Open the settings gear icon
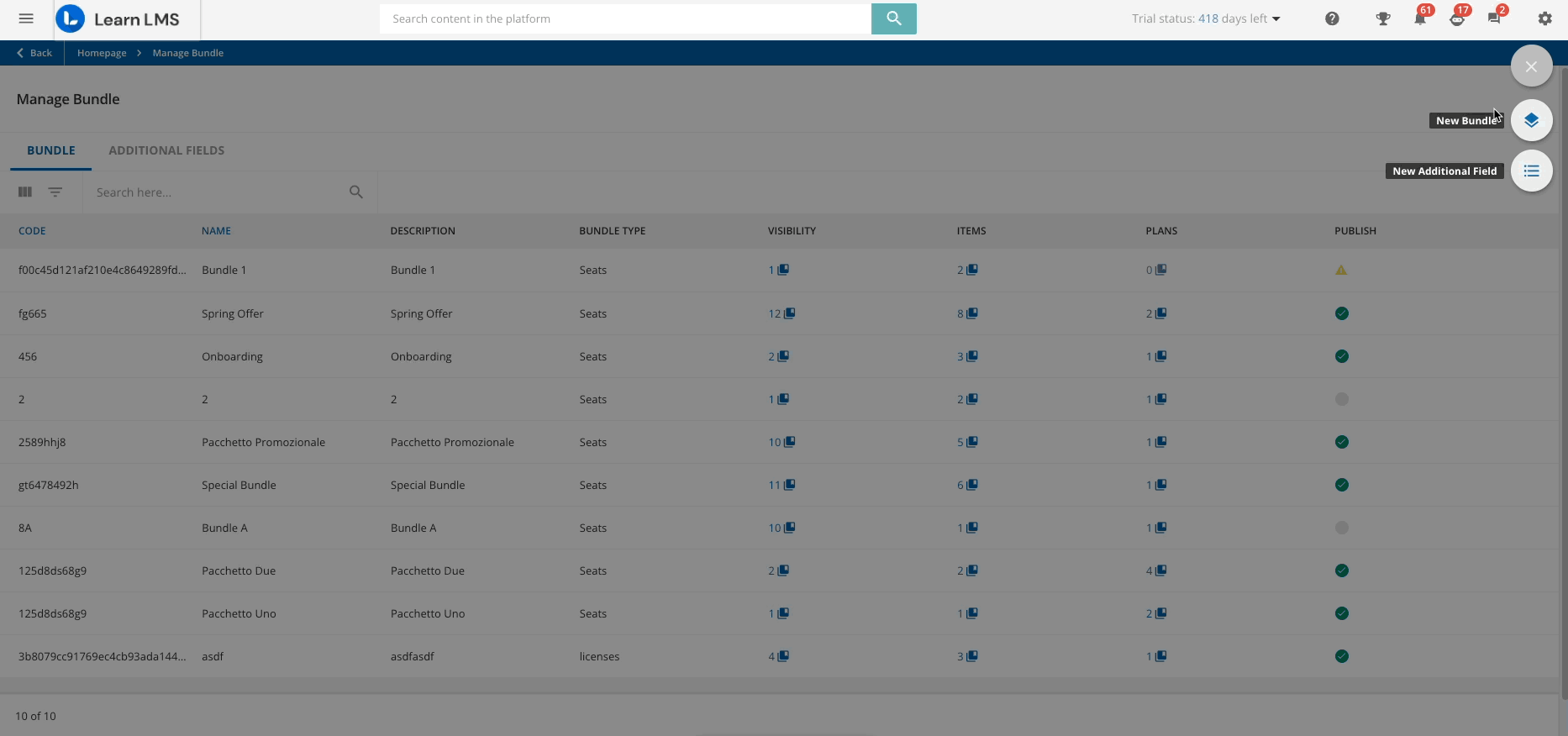The width and height of the screenshot is (1568, 736). point(1544,18)
